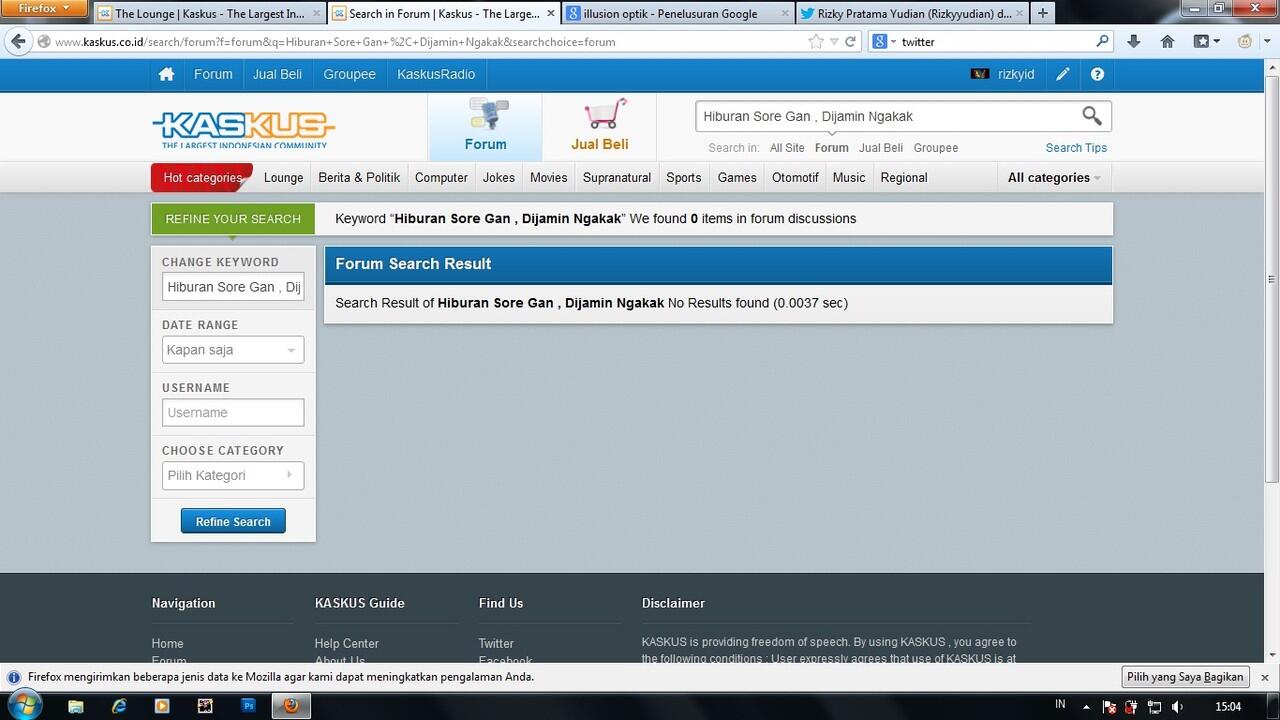Viewport: 1280px width, 720px height.
Task: Expand the Date Range 'Kapan saja' dropdown
Action: 233,350
